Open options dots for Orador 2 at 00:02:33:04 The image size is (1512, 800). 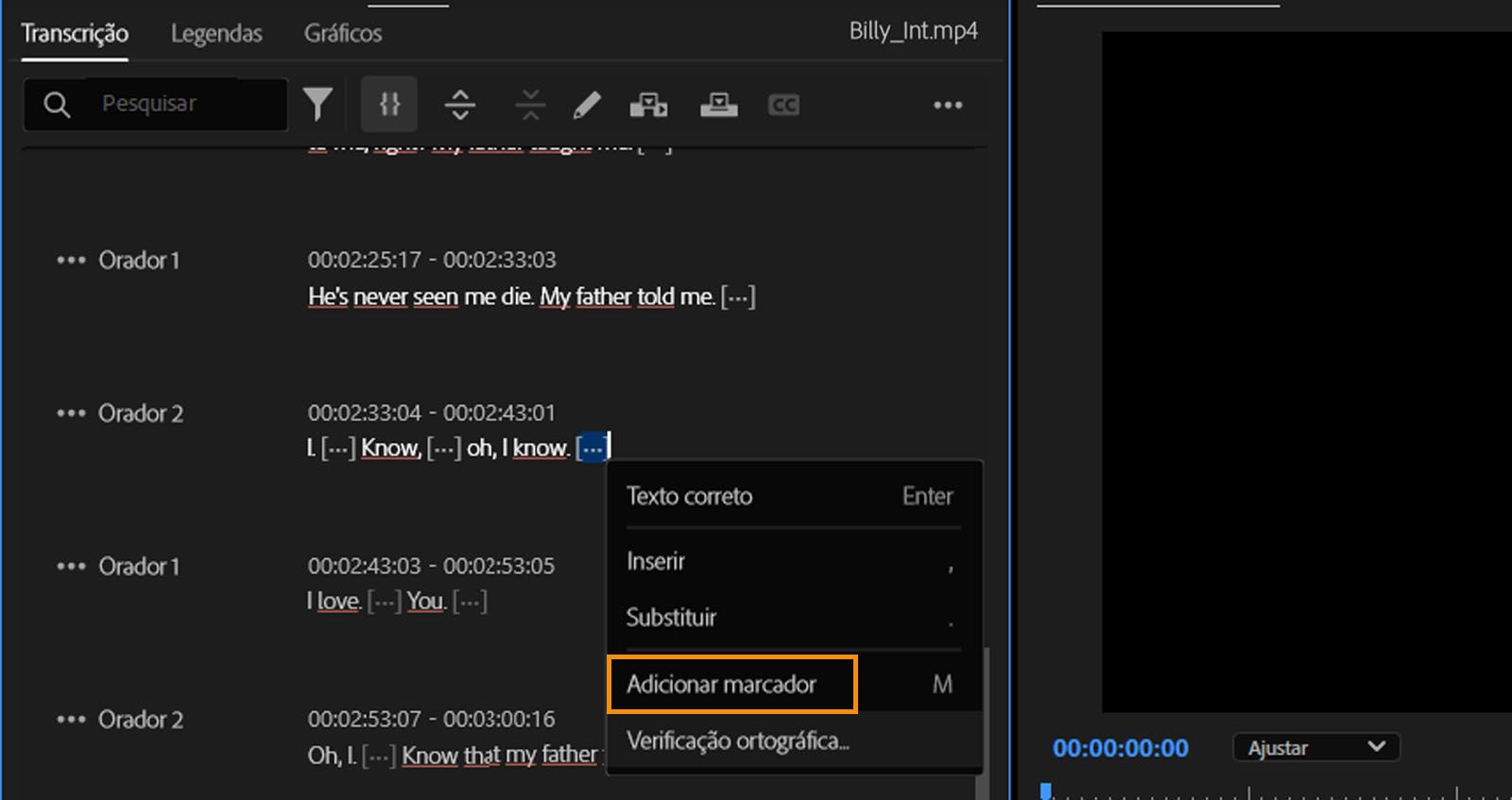pos(71,413)
